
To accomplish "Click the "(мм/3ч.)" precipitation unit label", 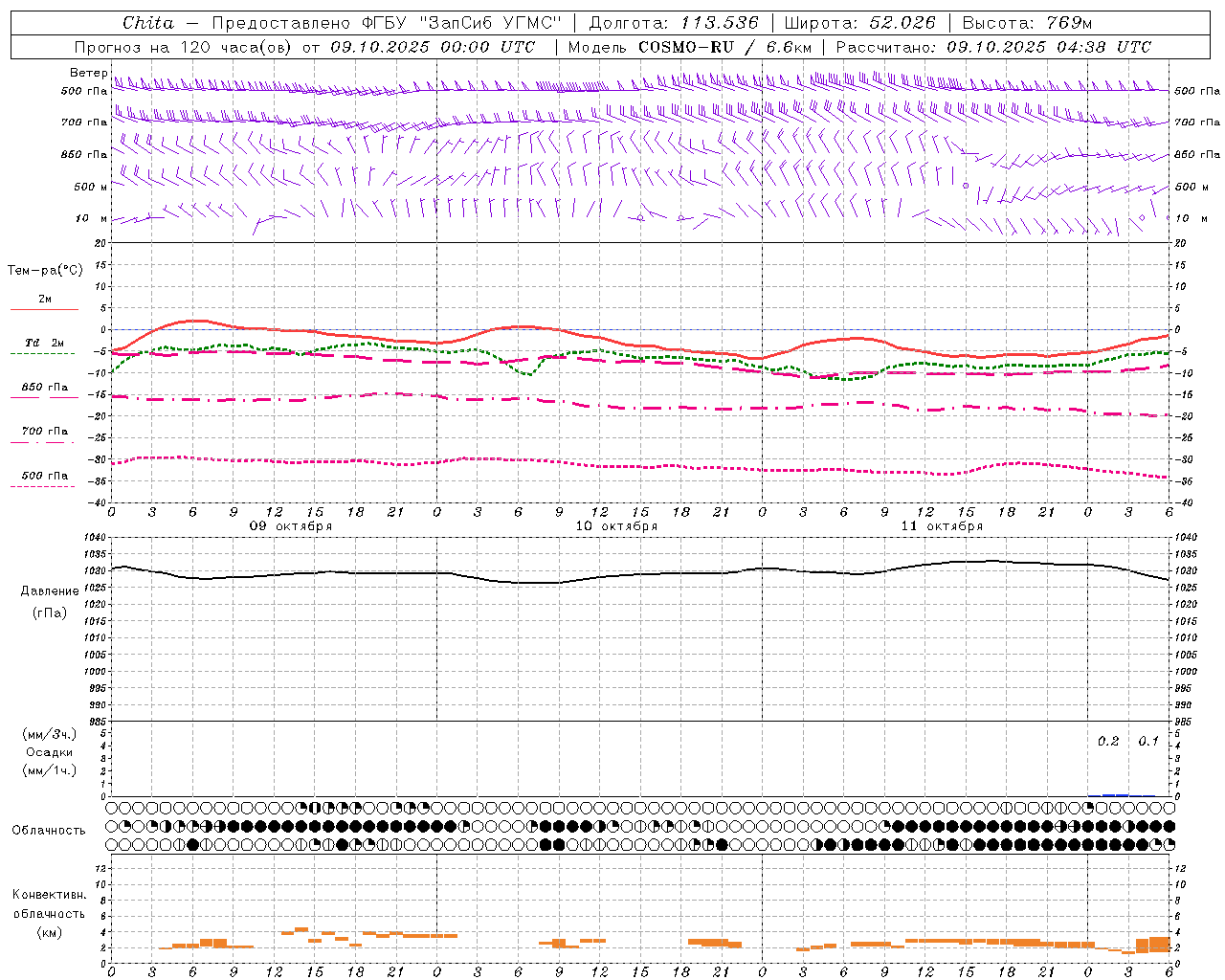I will coord(50,734).
